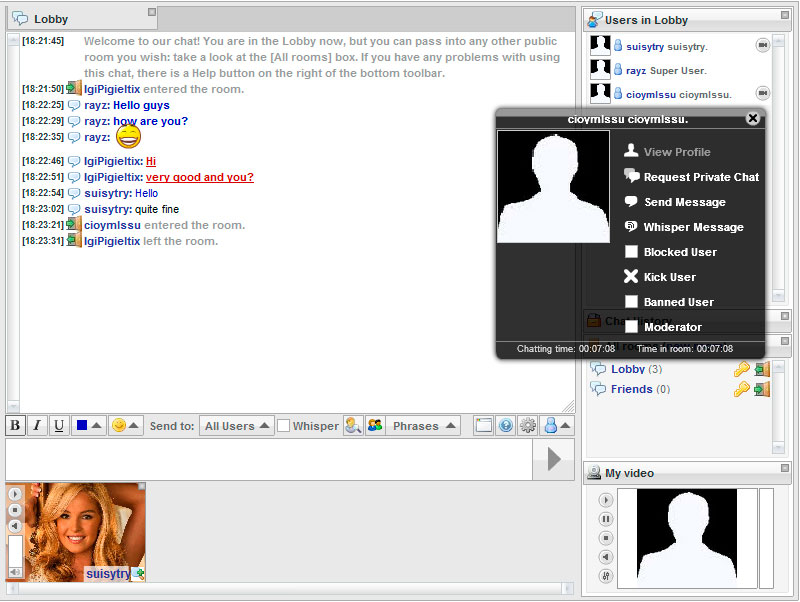Click camera icon next to suisytry
The width and height of the screenshot is (800, 602).
pos(762,45)
